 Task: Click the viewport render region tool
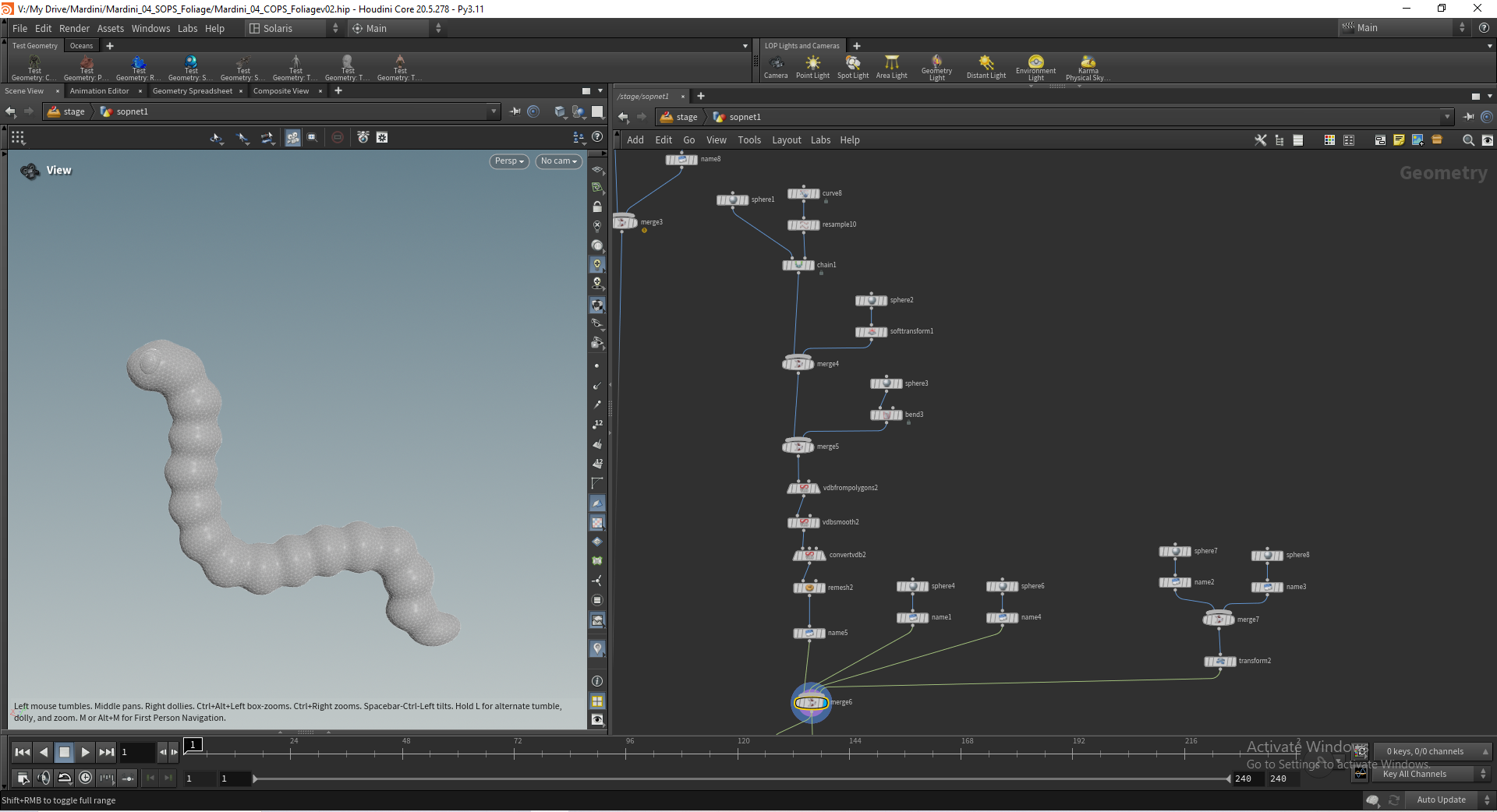click(312, 137)
